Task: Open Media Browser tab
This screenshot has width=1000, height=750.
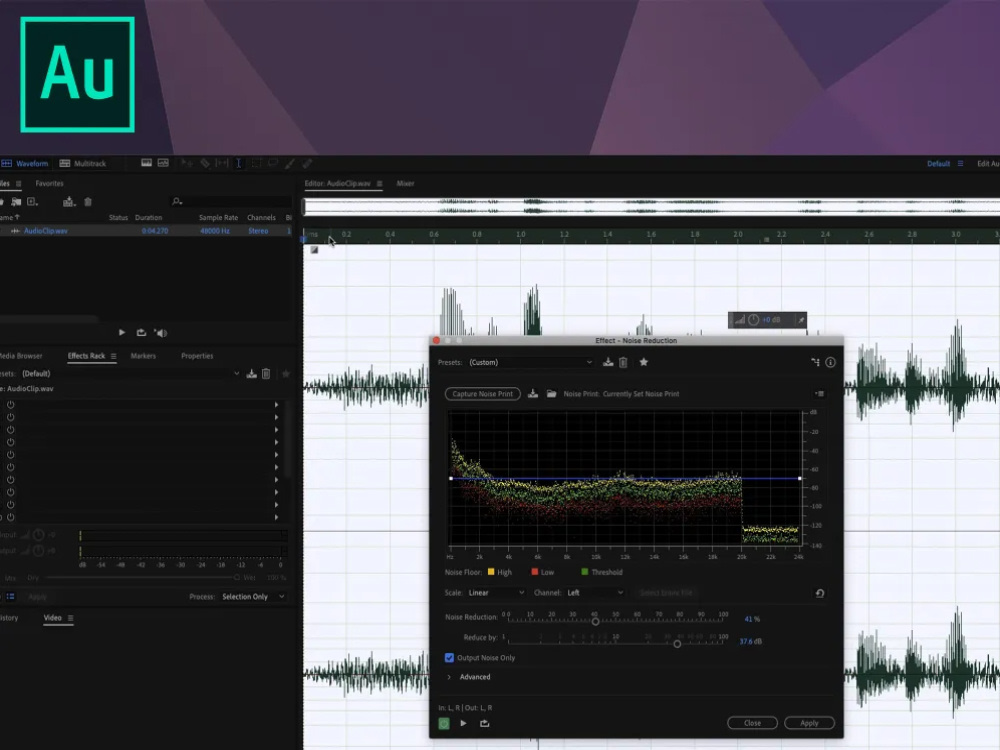Action: pyautogui.click(x=20, y=356)
